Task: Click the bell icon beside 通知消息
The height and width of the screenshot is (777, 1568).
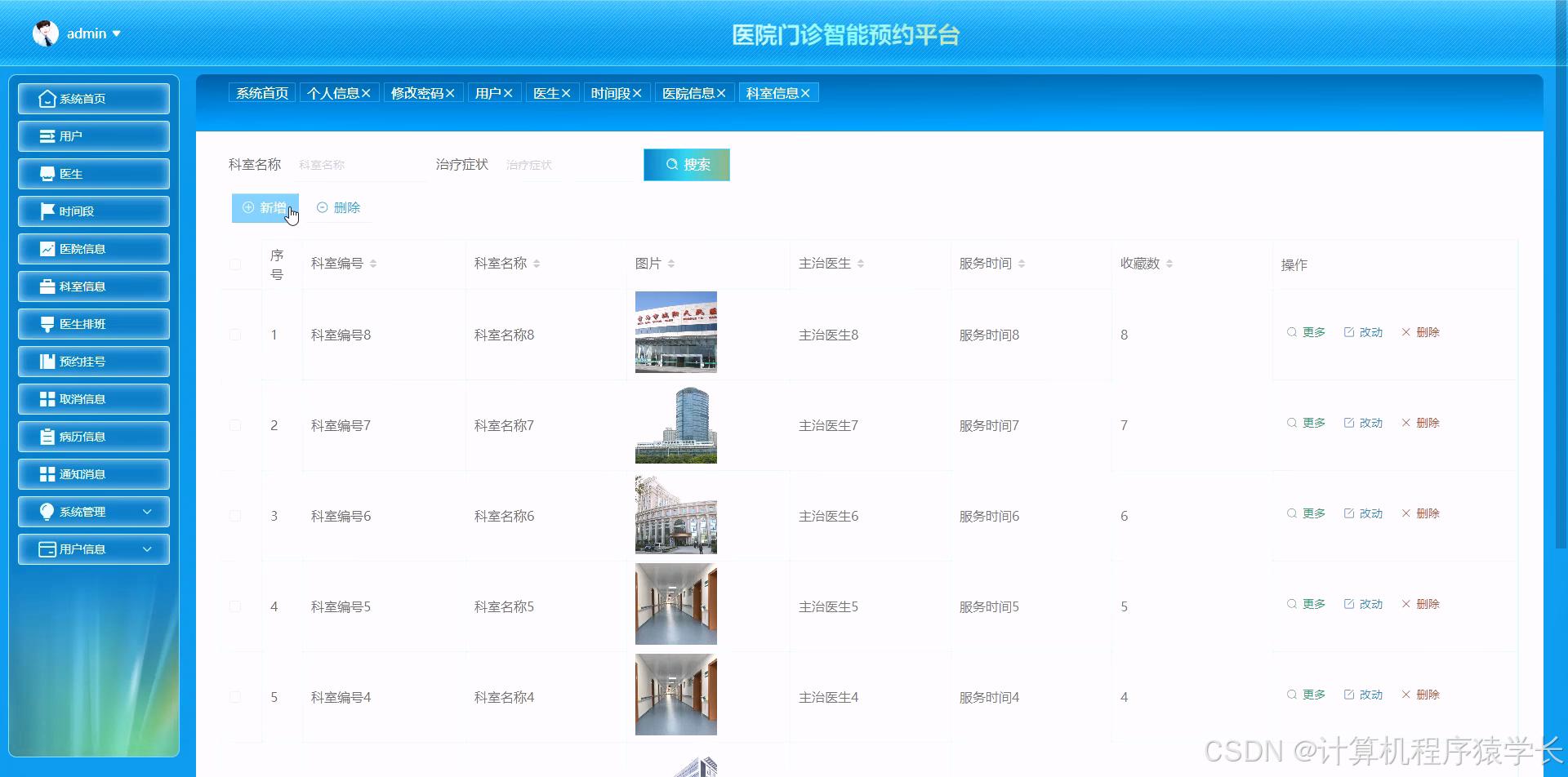Action: coord(47,473)
